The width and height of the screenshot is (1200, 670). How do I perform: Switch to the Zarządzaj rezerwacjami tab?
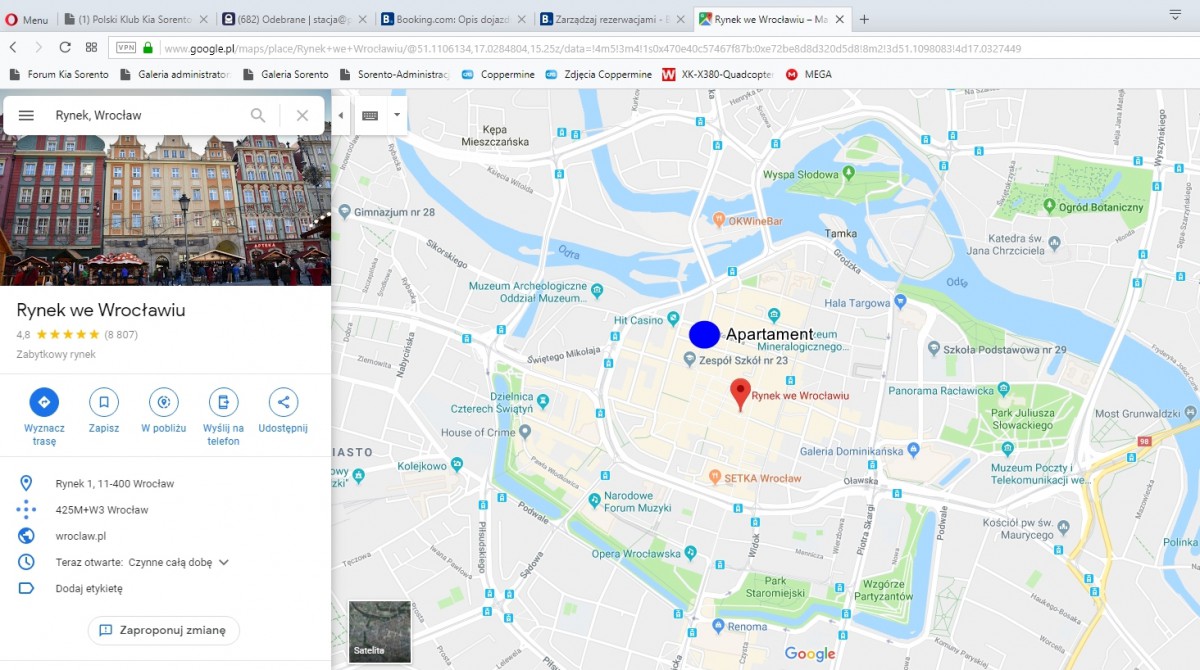click(x=614, y=19)
